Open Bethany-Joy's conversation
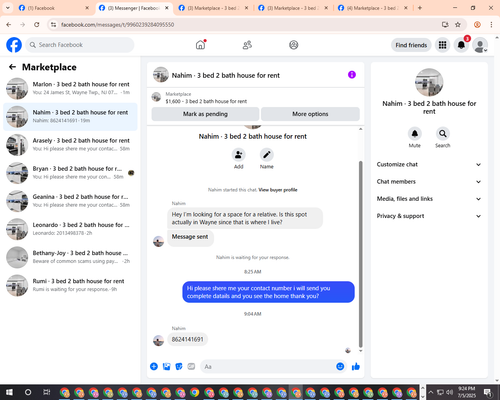Viewport: 500px width, 400px height. point(70,257)
